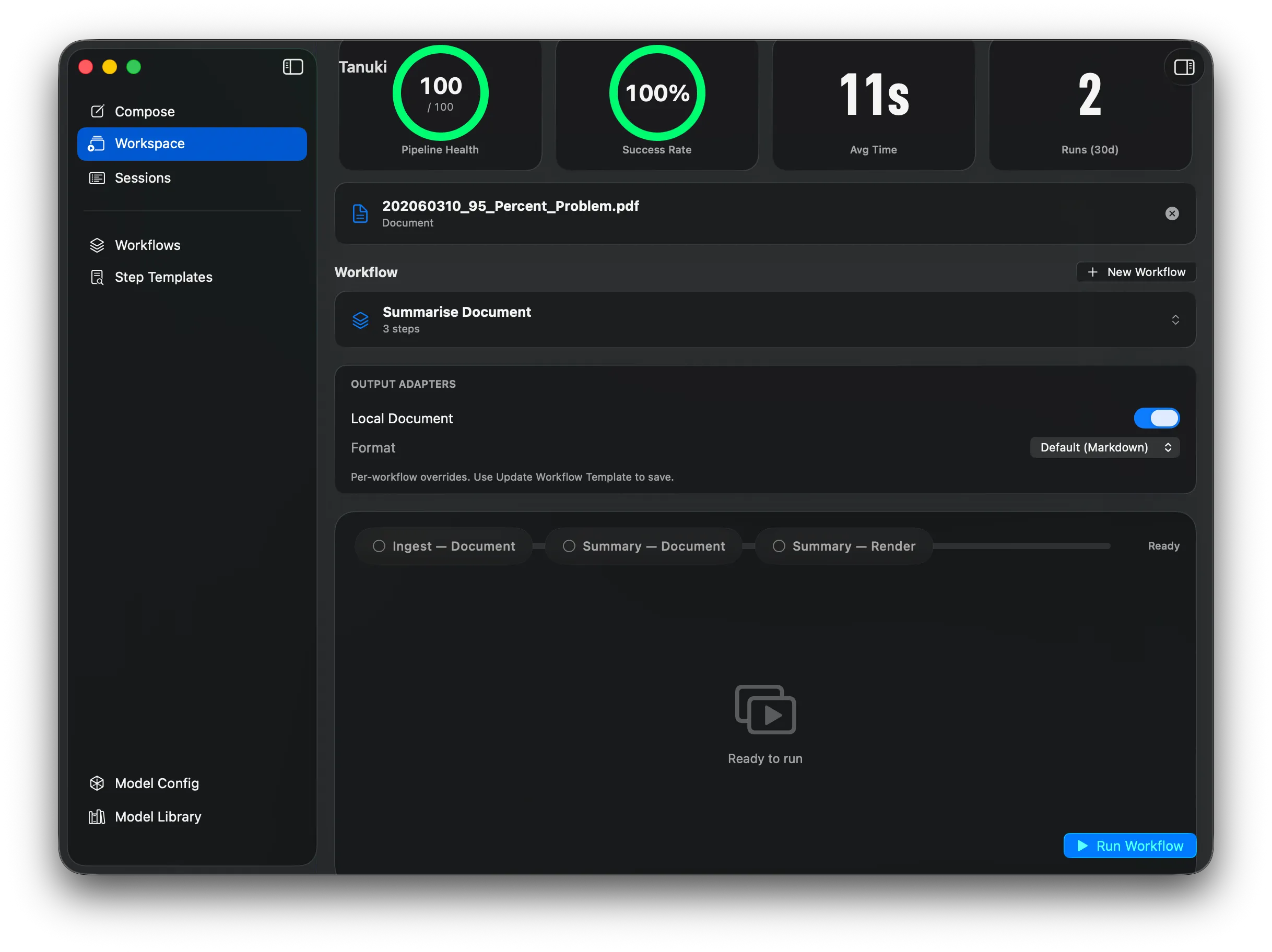Click the Step Templates icon

[97, 277]
